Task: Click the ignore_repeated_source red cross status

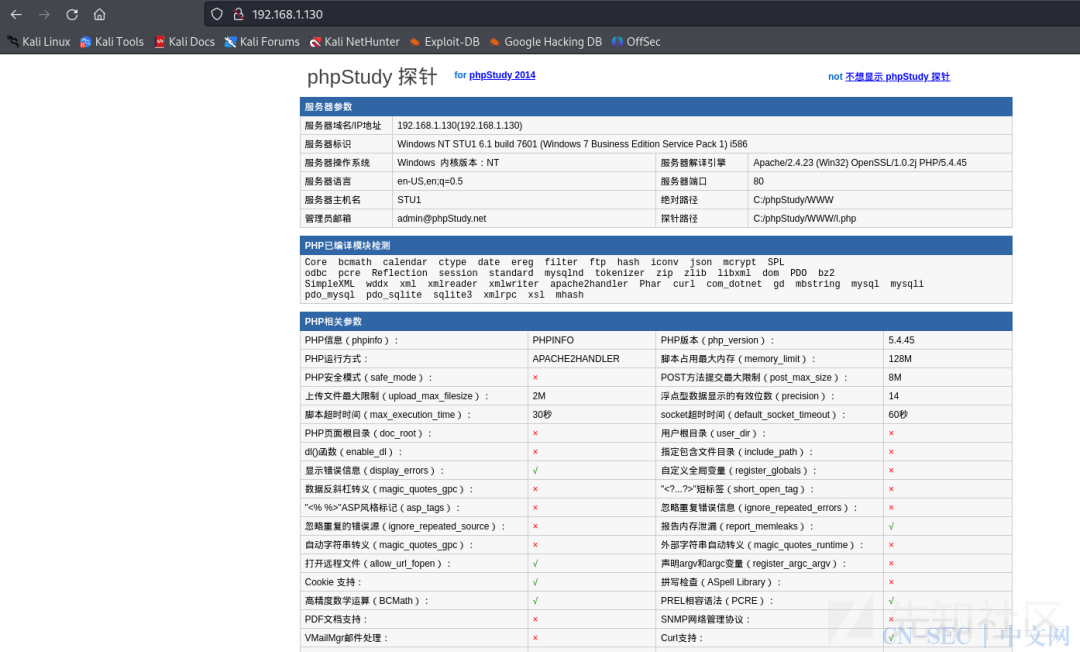Action: [x=535, y=526]
